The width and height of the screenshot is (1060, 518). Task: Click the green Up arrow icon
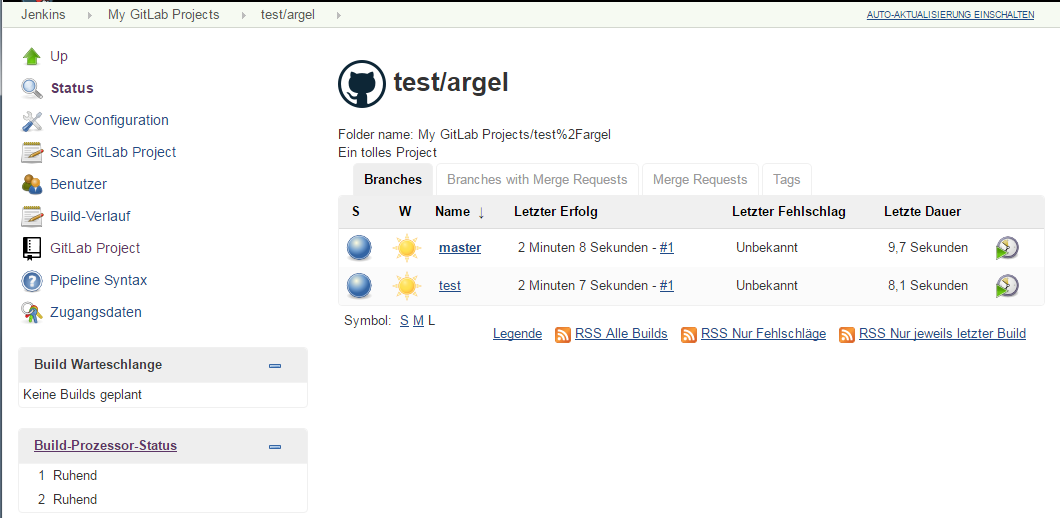(32, 56)
